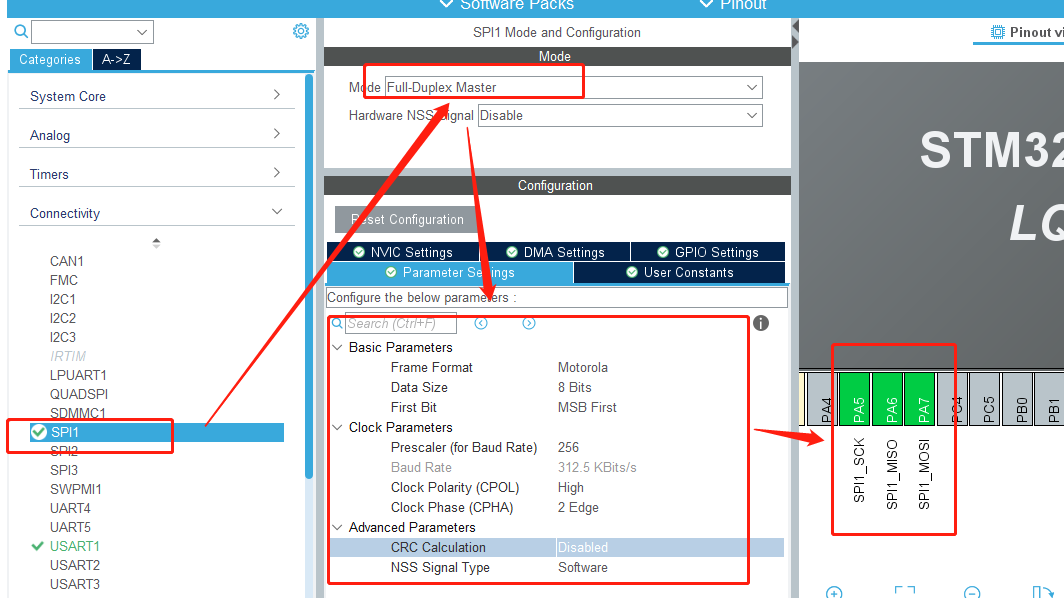The width and height of the screenshot is (1064, 598).
Task: Select FMC in the Connectivity list
Action: tap(64, 280)
